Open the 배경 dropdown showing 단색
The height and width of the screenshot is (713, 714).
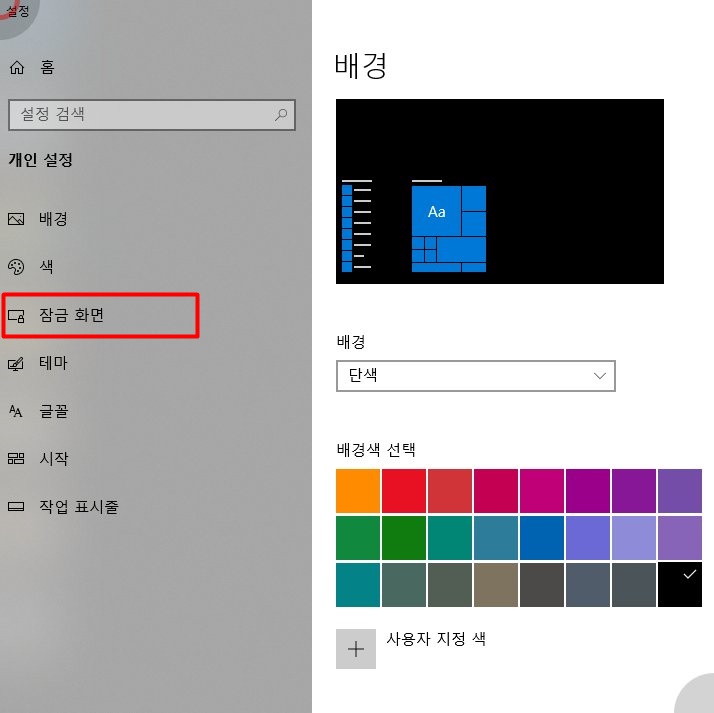point(476,376)
